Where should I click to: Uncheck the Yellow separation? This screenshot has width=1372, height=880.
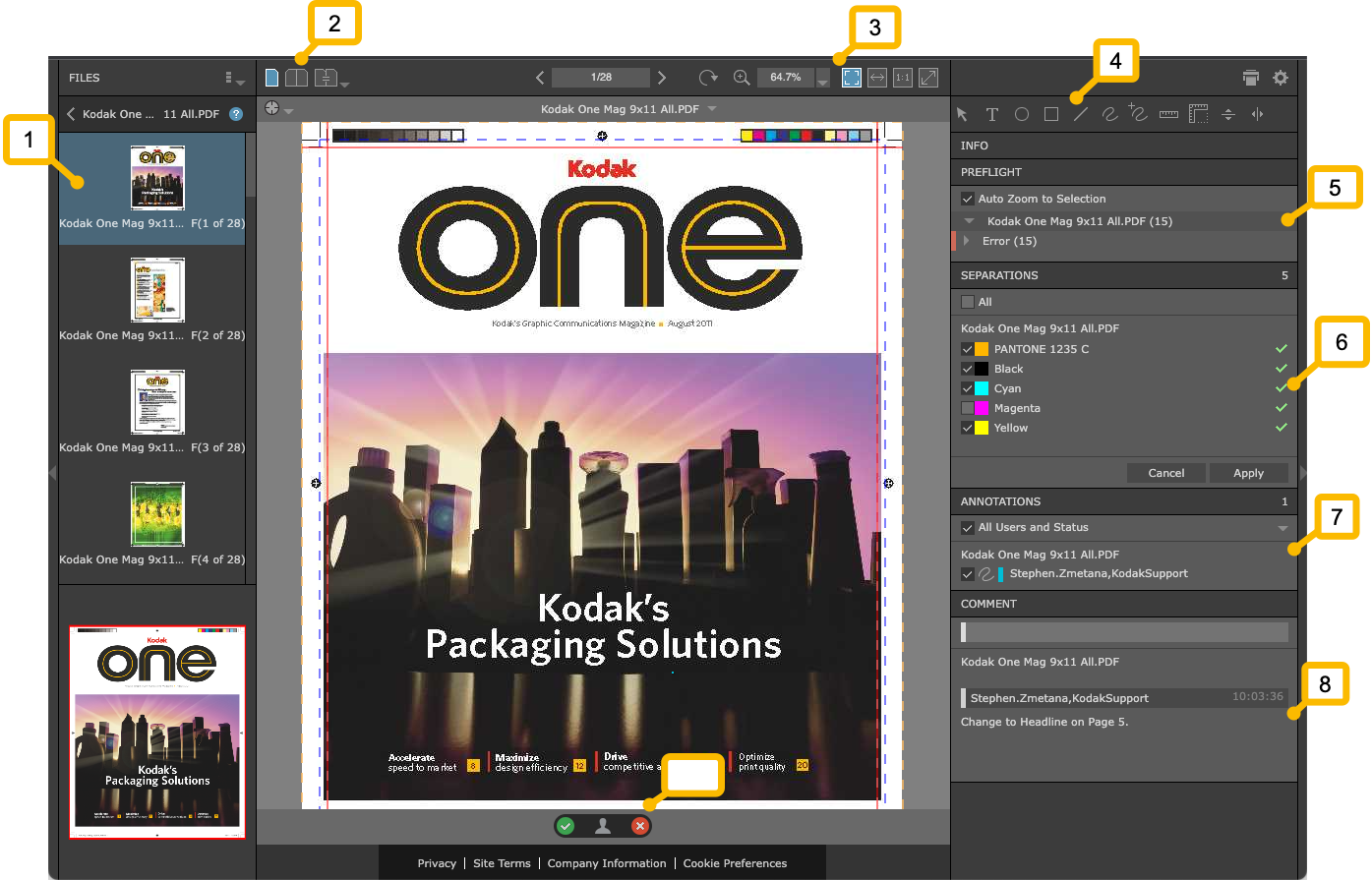tap(968, 428)
